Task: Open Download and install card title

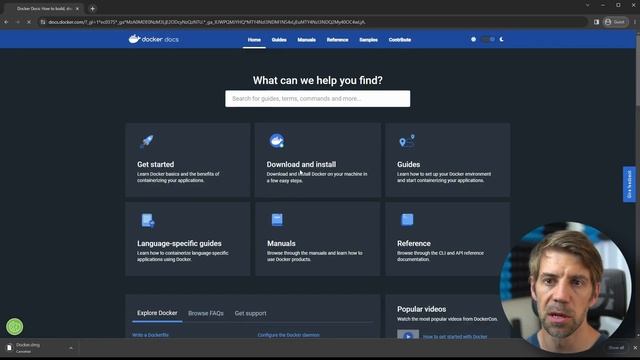Action: click(x=301, y=164)
